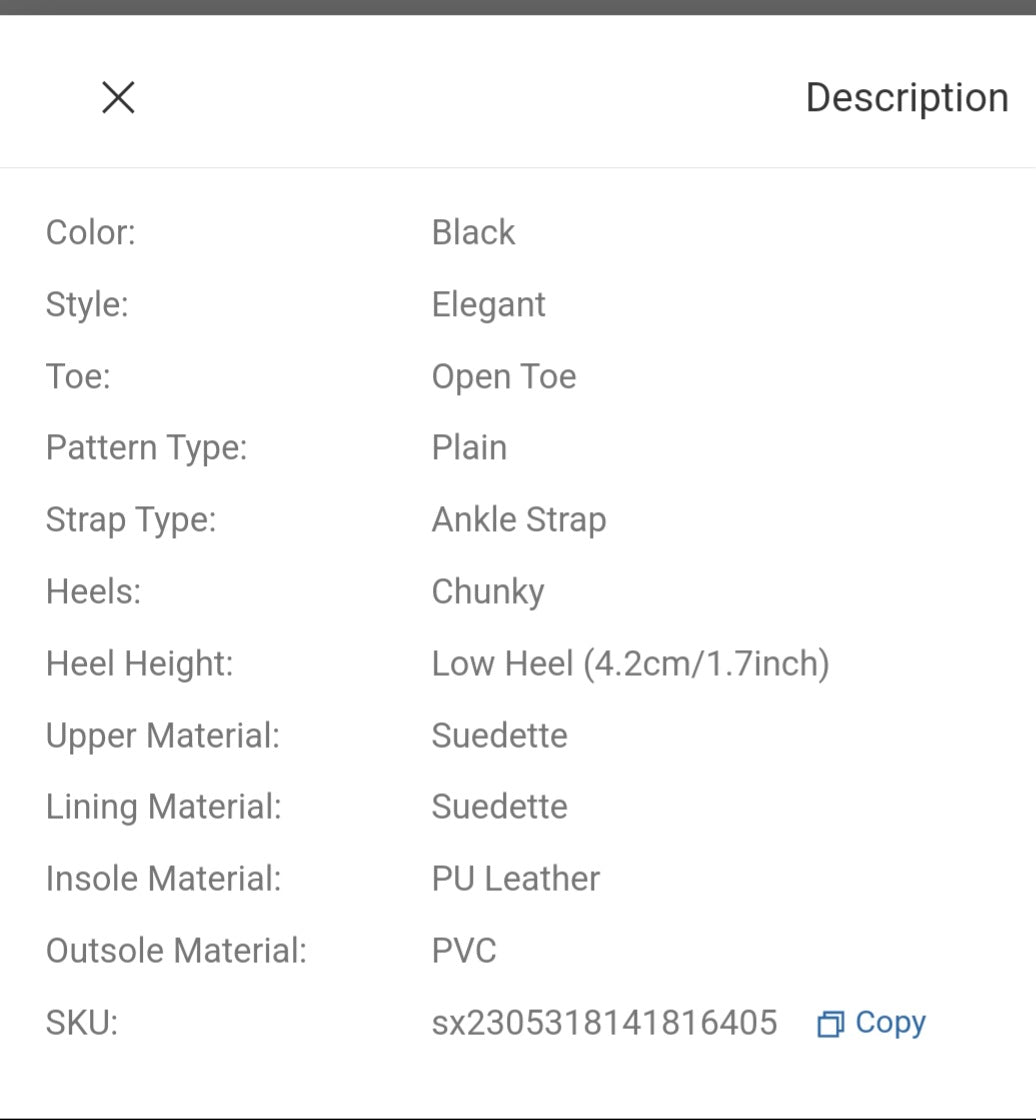This screenshot has width=1036, height=1120.
Task: Select the Ankle Strap value
Action: point(519,520)
